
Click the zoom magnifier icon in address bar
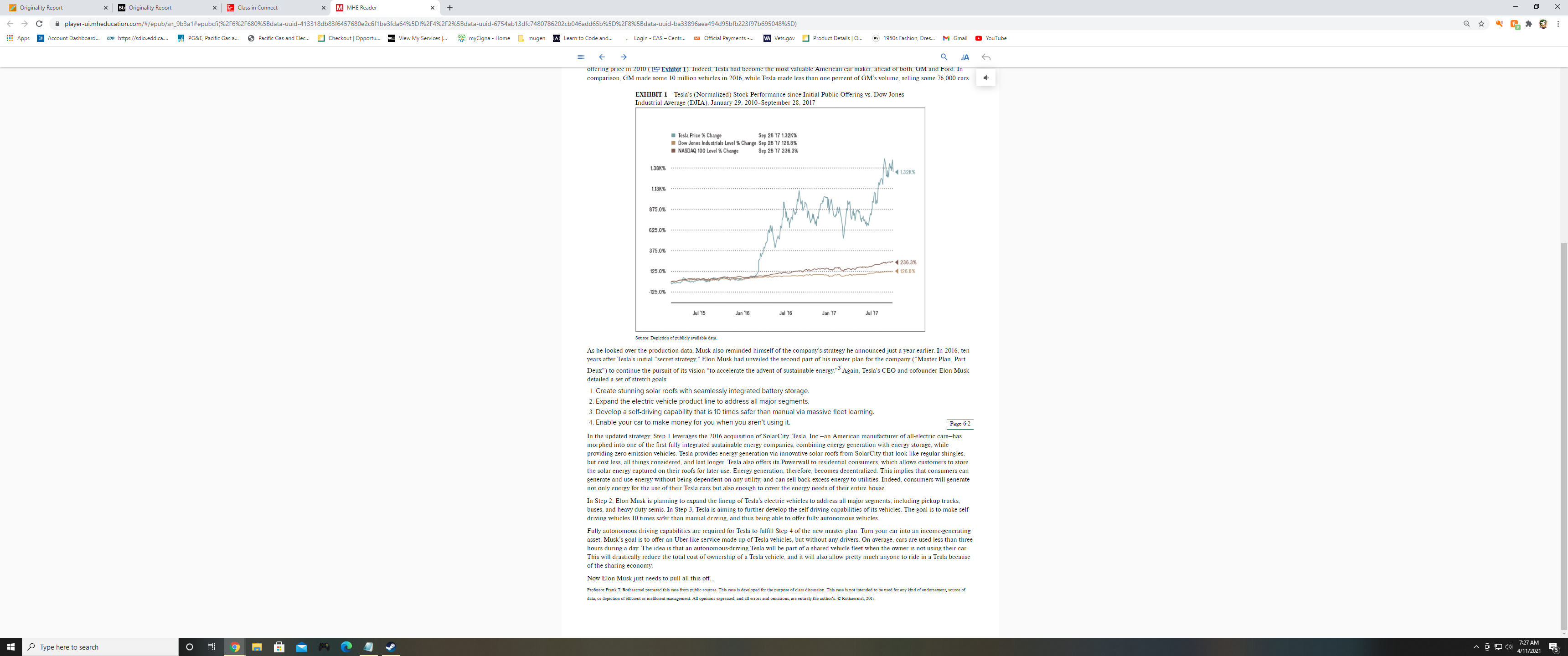[x=1466, y=24]
